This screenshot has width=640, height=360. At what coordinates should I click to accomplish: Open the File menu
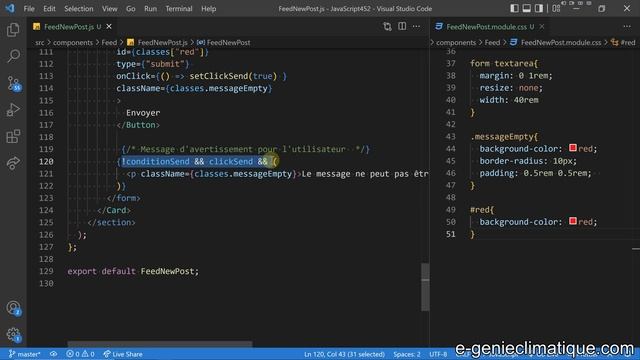coord(29,9)
